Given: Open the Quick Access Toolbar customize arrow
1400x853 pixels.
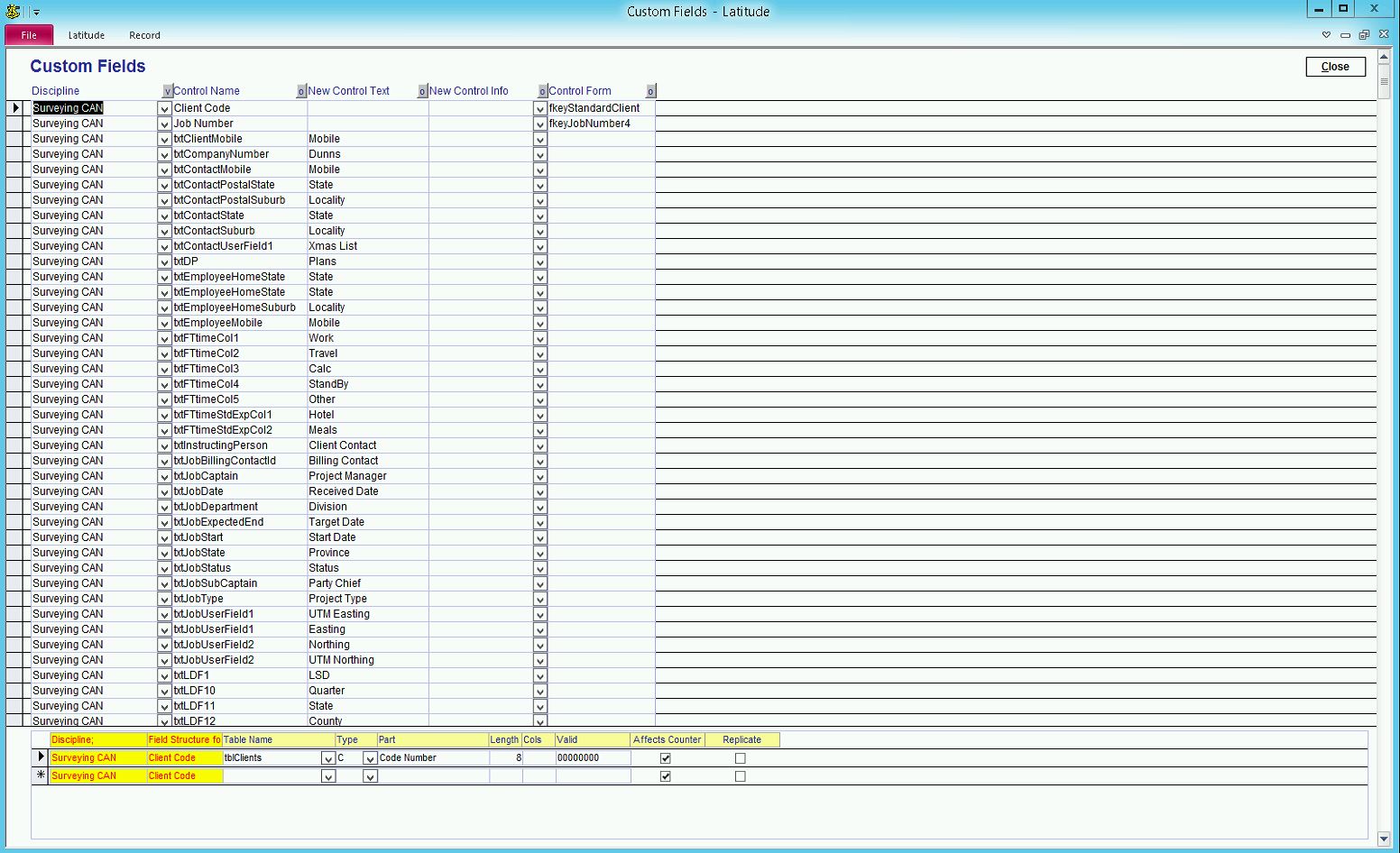Looking at the screenshot, I should tap(37, 12).
